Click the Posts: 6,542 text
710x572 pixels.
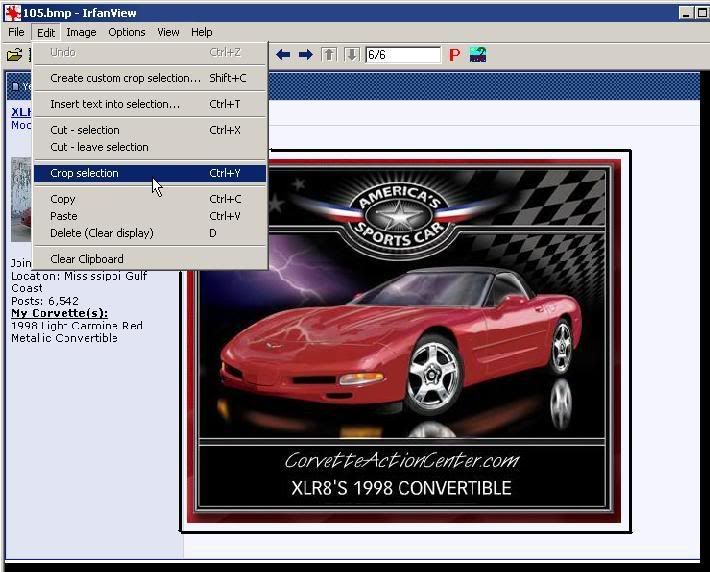click(45, 301)
